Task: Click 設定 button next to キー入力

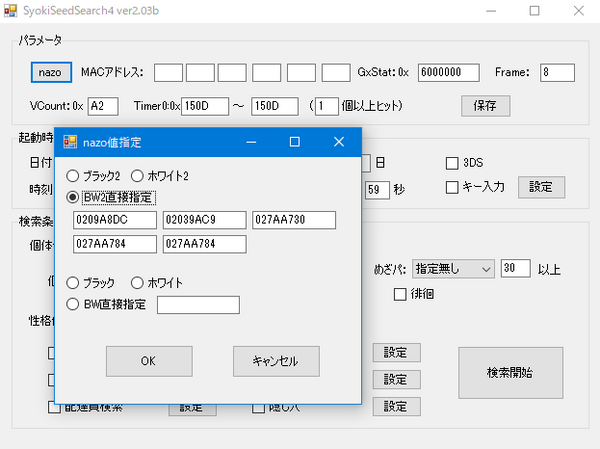Action: coord(541,187)
